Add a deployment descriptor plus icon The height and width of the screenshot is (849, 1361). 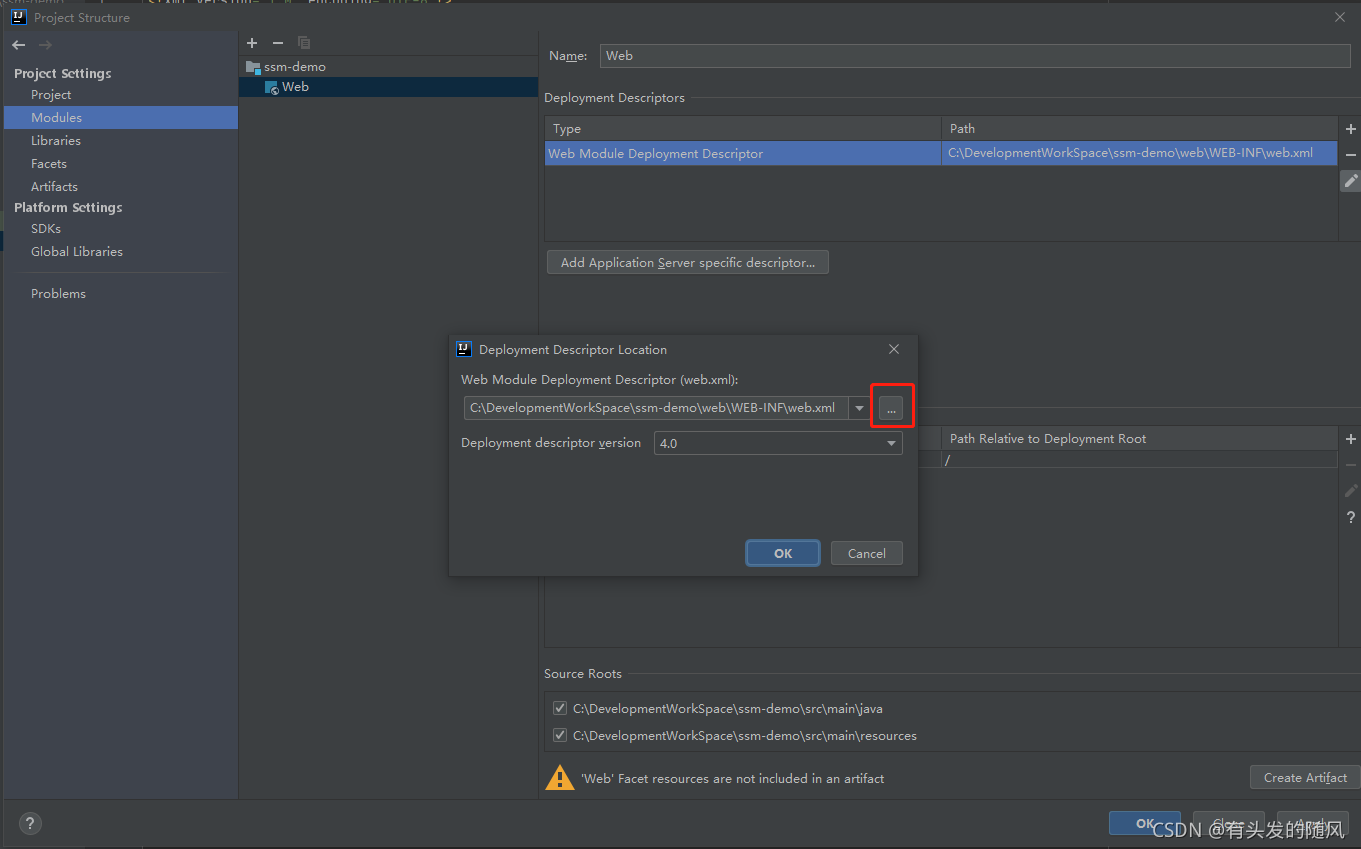click(x=1350, y=129)
